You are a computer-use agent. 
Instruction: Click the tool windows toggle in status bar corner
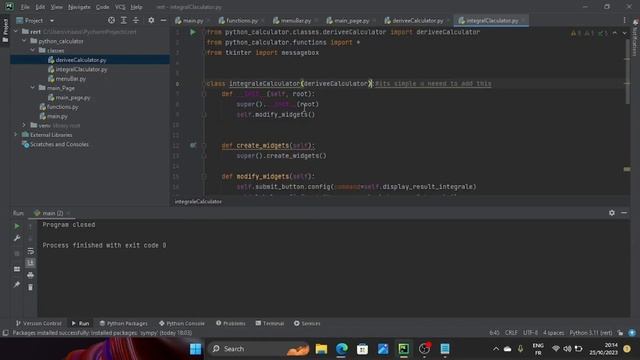click(x=5, y=333)
